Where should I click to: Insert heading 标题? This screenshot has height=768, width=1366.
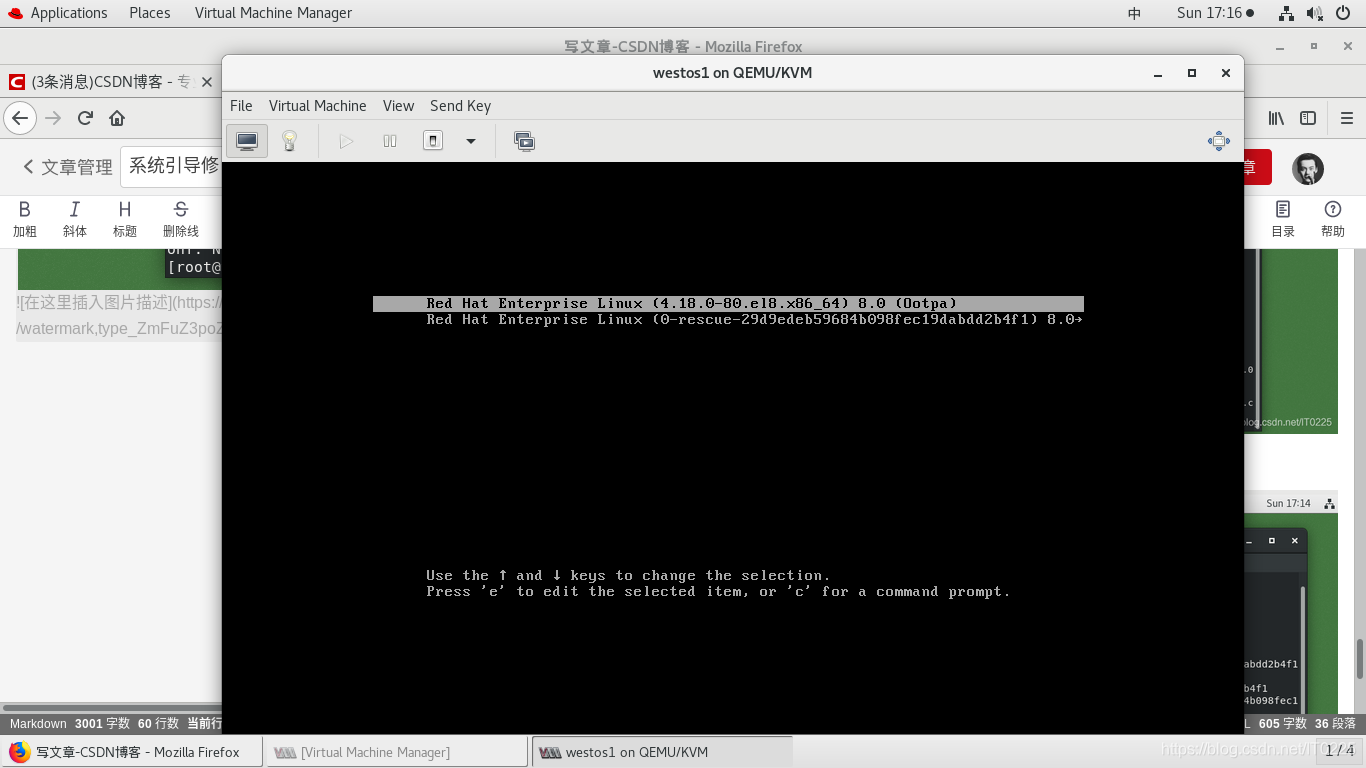click(125, 219)
